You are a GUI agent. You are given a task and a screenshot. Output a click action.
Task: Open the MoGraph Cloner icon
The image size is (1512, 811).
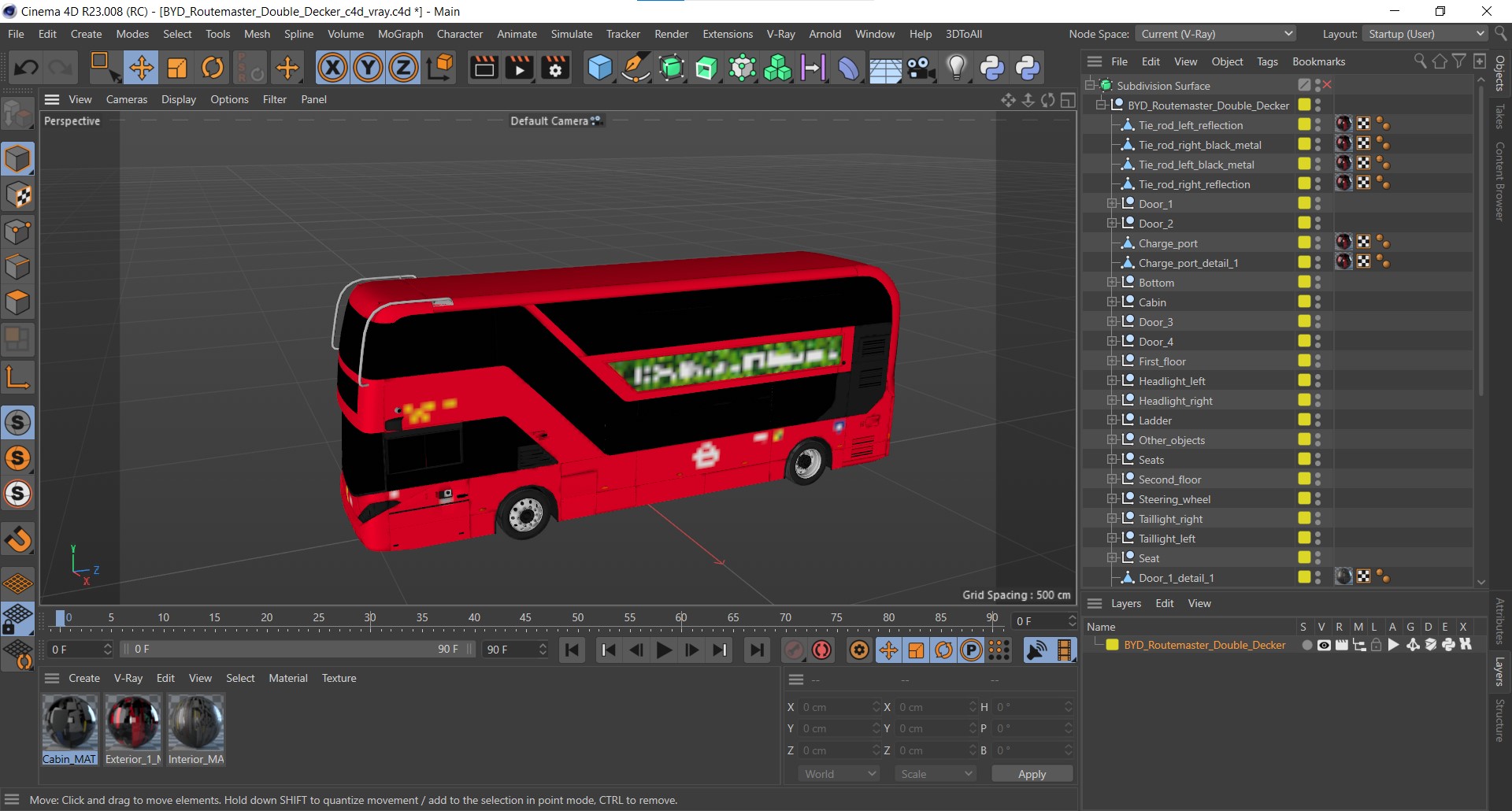778,68
